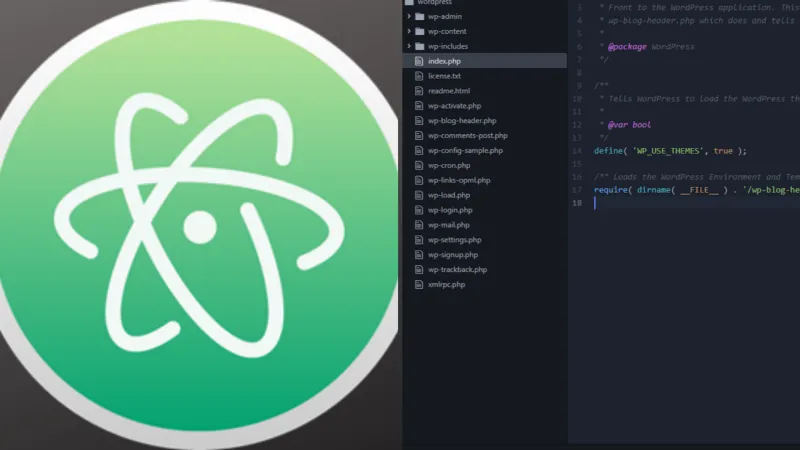
Task: Open the wp-activate.php file
Action: pyautogui.click(x=455, y=106)
